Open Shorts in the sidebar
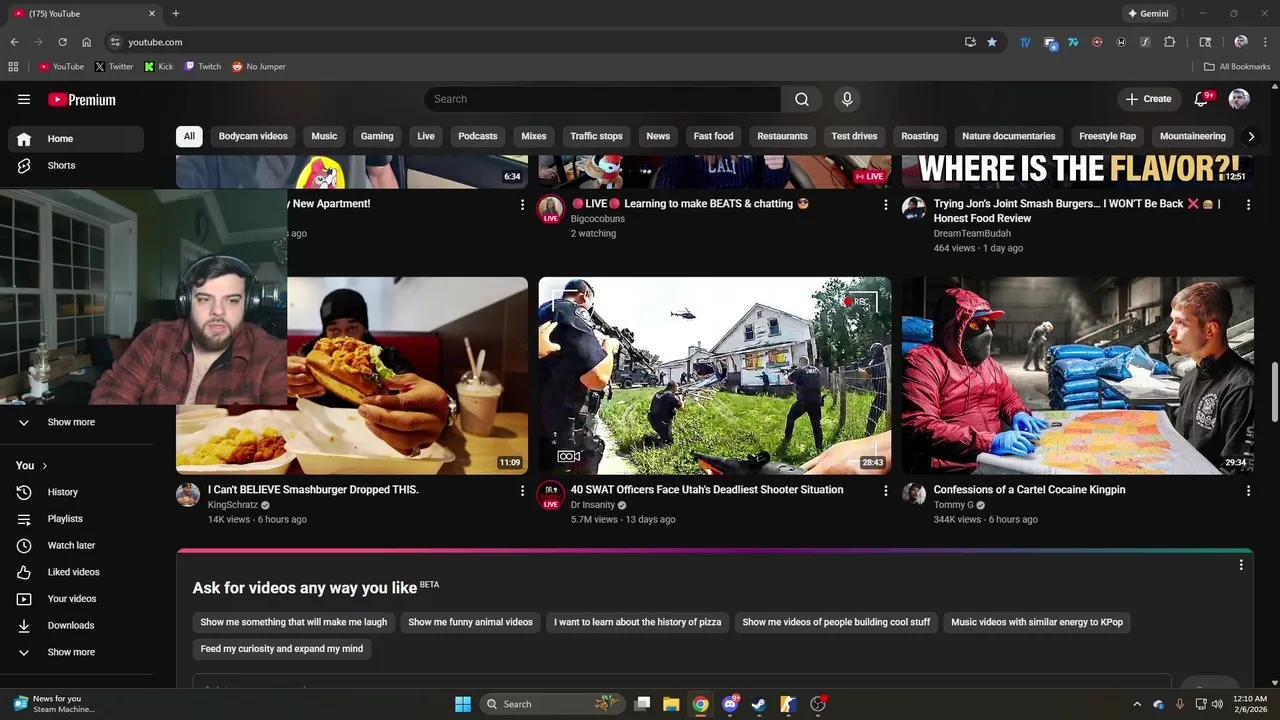1280x720 pixels. pyautogui.click(x=76, y=166)
